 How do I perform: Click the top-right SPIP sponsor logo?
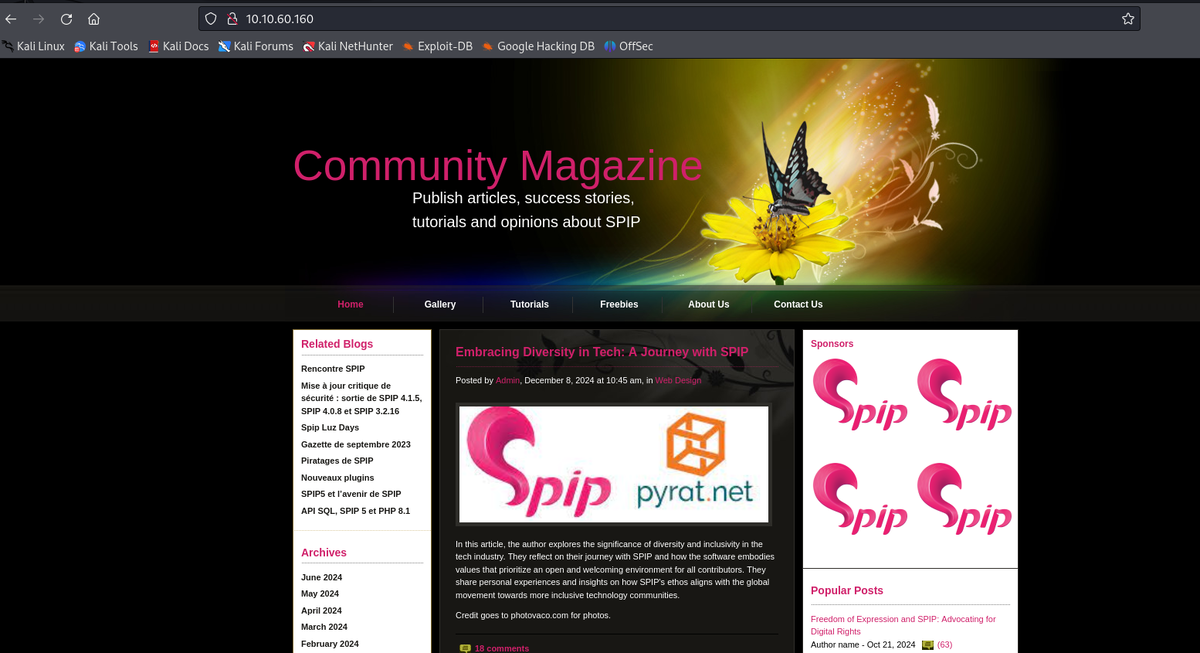tap(964, 394)
